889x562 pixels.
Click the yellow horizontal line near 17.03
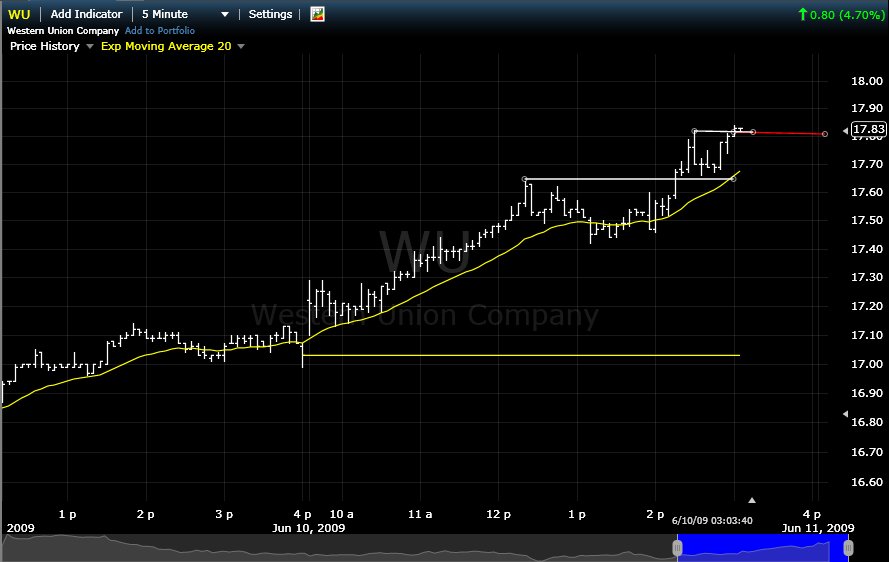point(521,355)
